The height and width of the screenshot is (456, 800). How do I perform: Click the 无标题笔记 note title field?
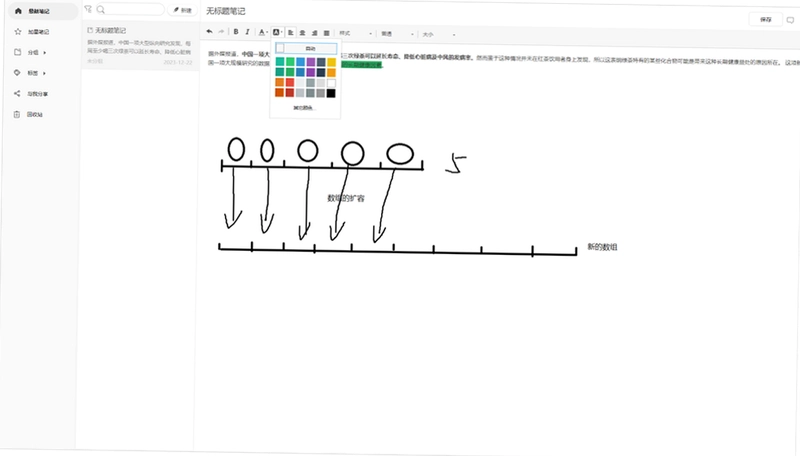(x=226, y=11)
